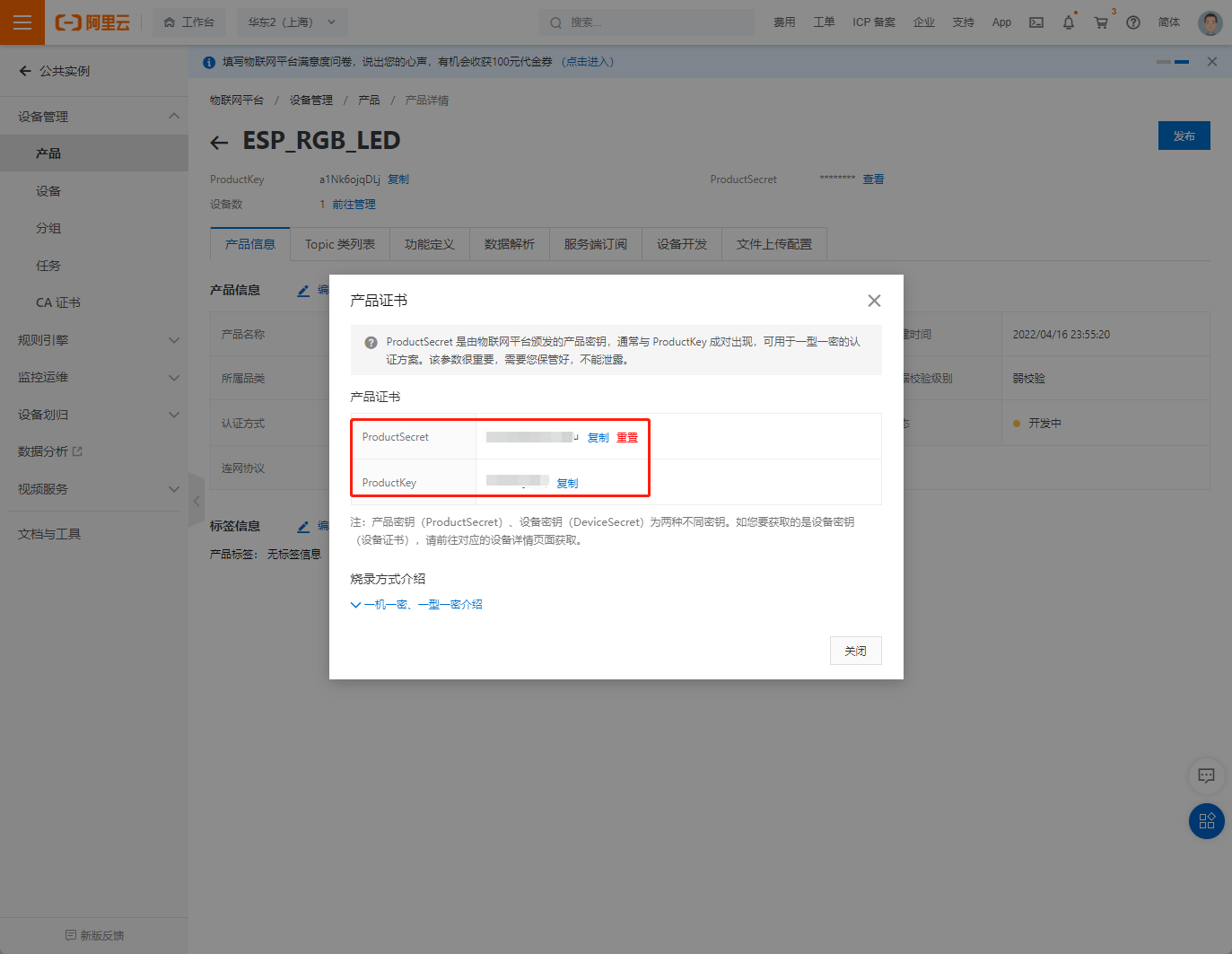Close the 产品证书 dialog with X

pyautogui.click(x=874, y=301)
